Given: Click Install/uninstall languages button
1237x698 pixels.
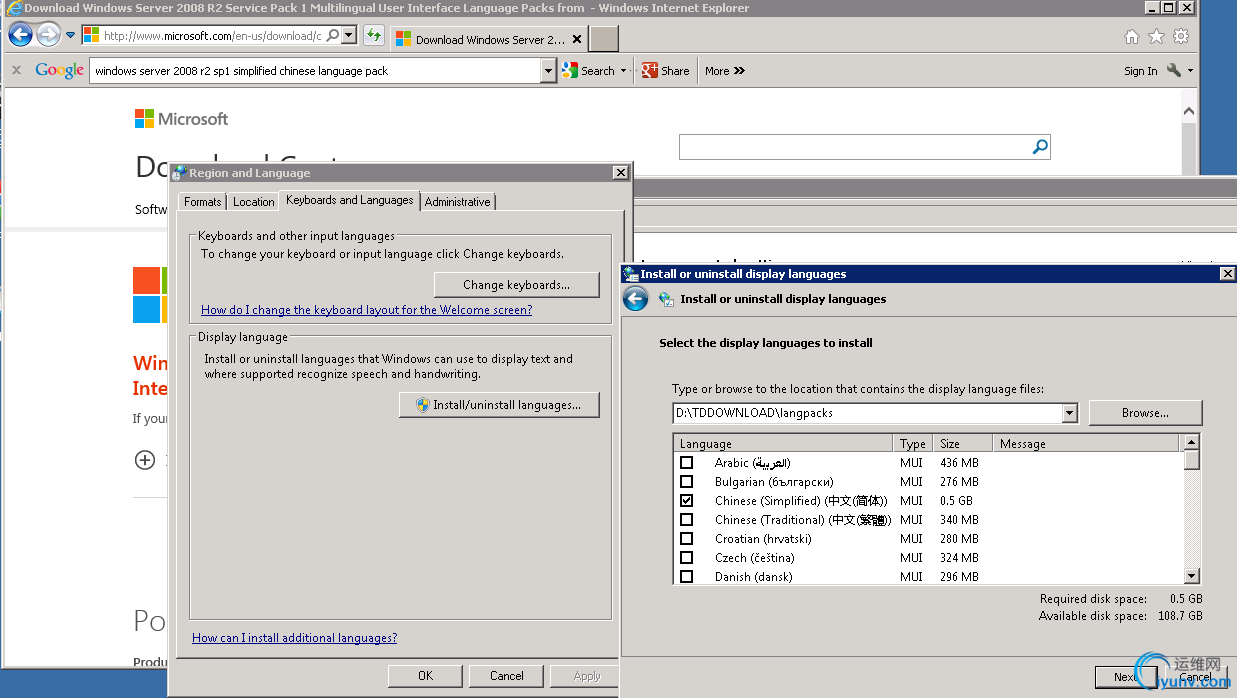Looking at the screenshot, I should click(x=499, y=405).
